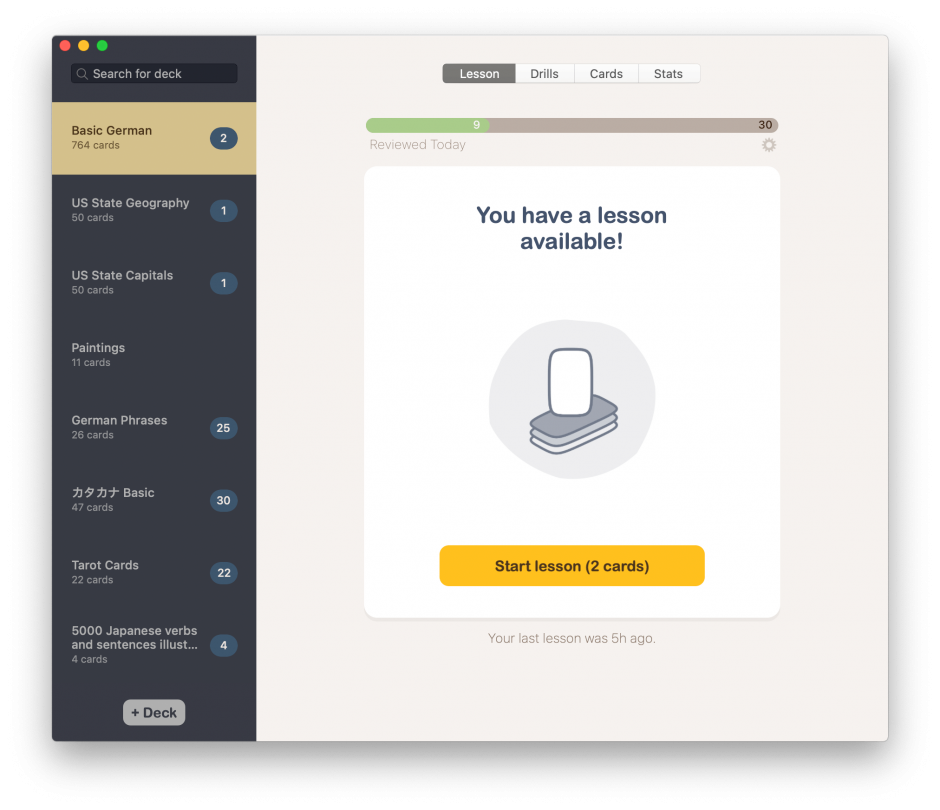Choose the 5000 Japanese verbs deck
The width and height of the screenshot is (940, 810).
click(x=154, y=645)
